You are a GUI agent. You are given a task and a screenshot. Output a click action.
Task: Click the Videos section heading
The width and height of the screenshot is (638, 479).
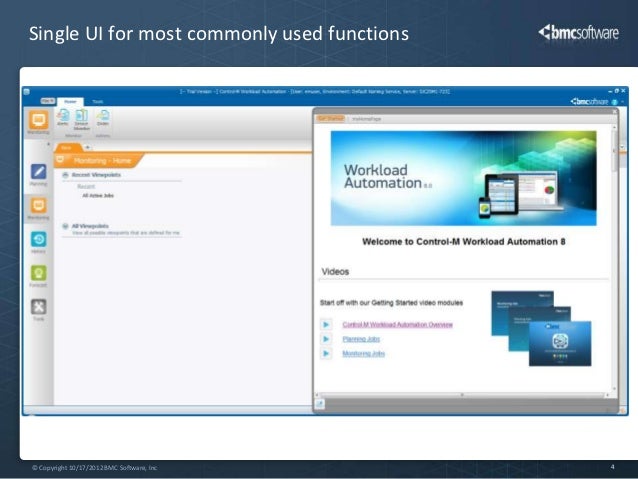[x=335, y=271]
